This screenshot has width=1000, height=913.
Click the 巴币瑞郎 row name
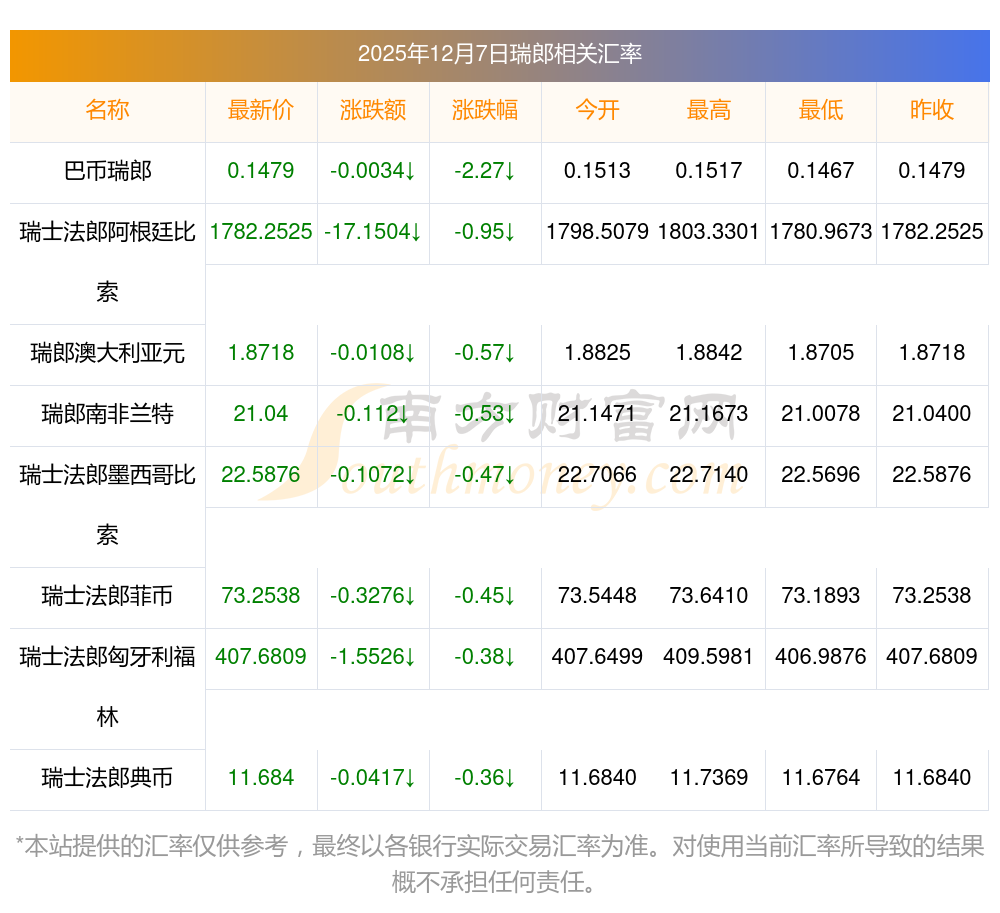pyautogui.click(x=107, y=171)
